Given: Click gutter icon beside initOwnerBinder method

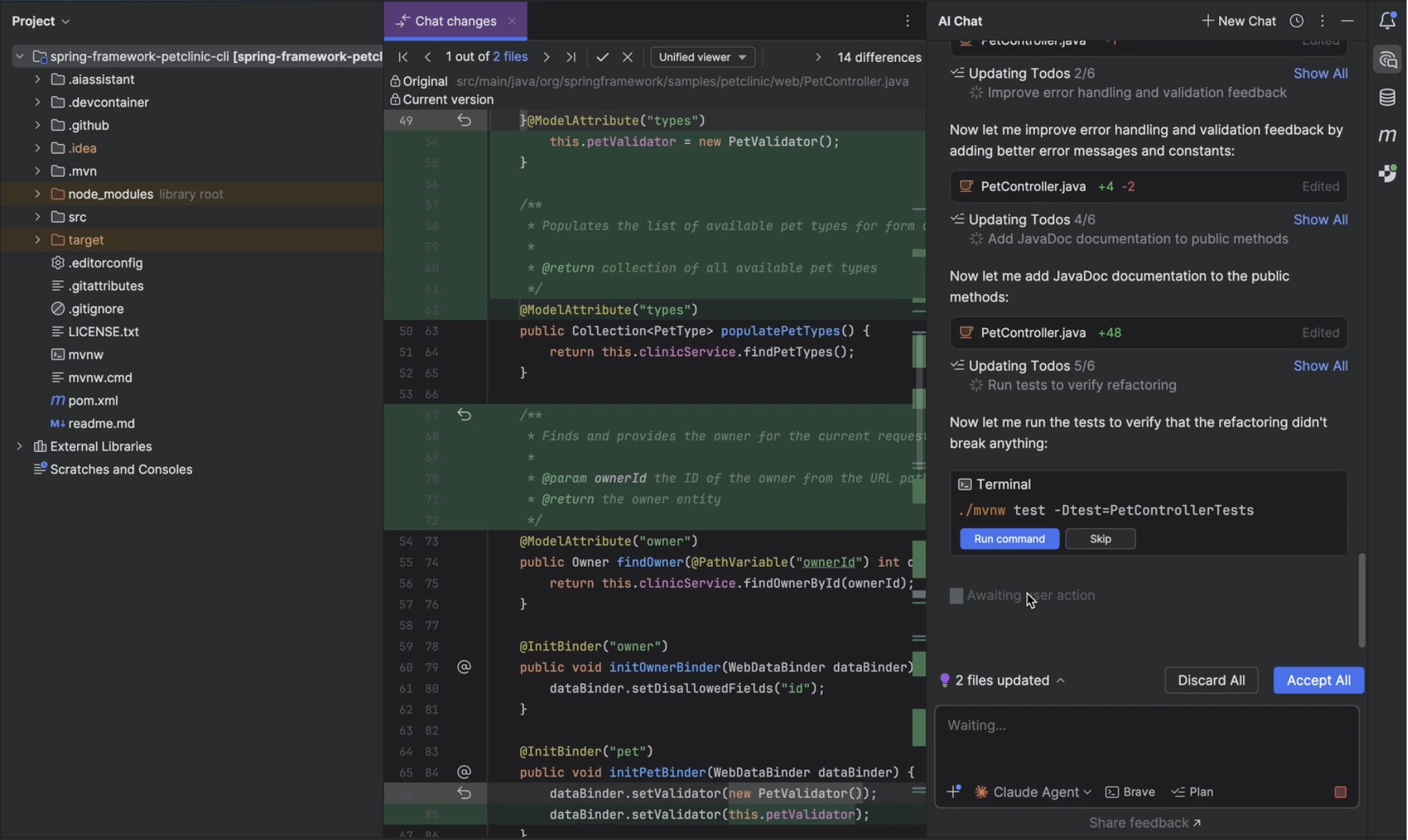Looking at the screenshot, I should click(464, 667).
